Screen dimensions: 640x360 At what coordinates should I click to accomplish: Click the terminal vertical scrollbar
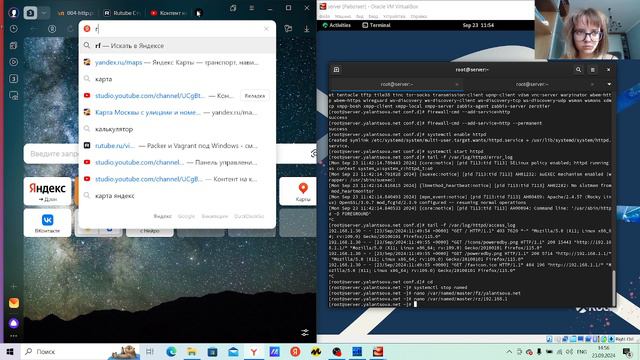tap(613, 286)
